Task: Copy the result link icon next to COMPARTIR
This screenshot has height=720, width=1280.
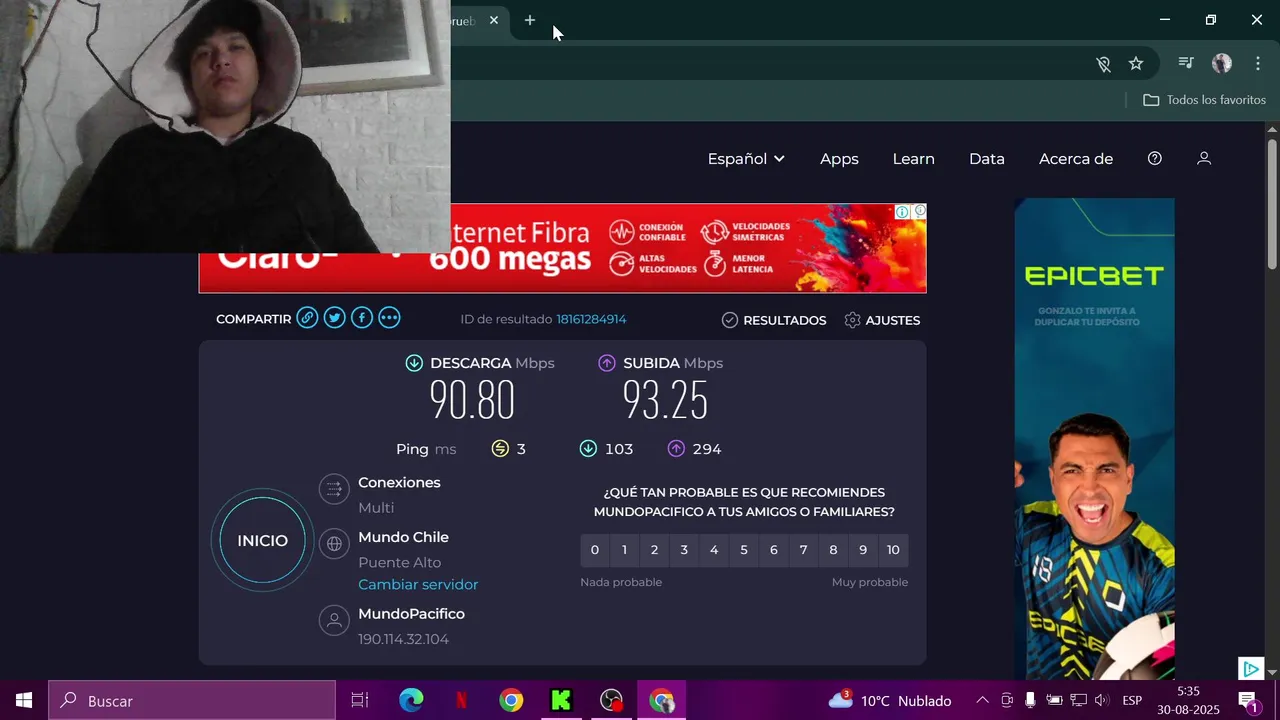Action: coord(307,318)
